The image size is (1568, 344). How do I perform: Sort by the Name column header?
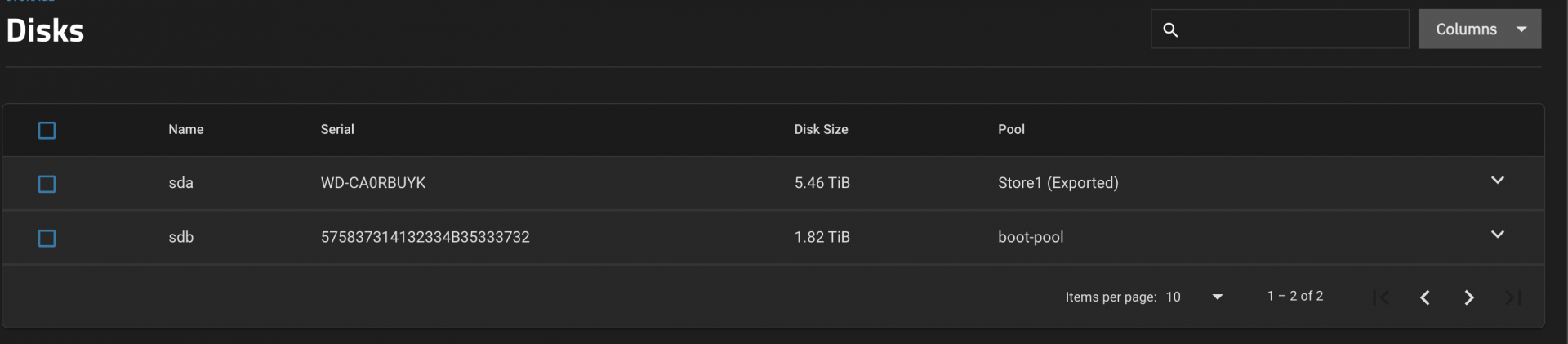tap(186, 129)
